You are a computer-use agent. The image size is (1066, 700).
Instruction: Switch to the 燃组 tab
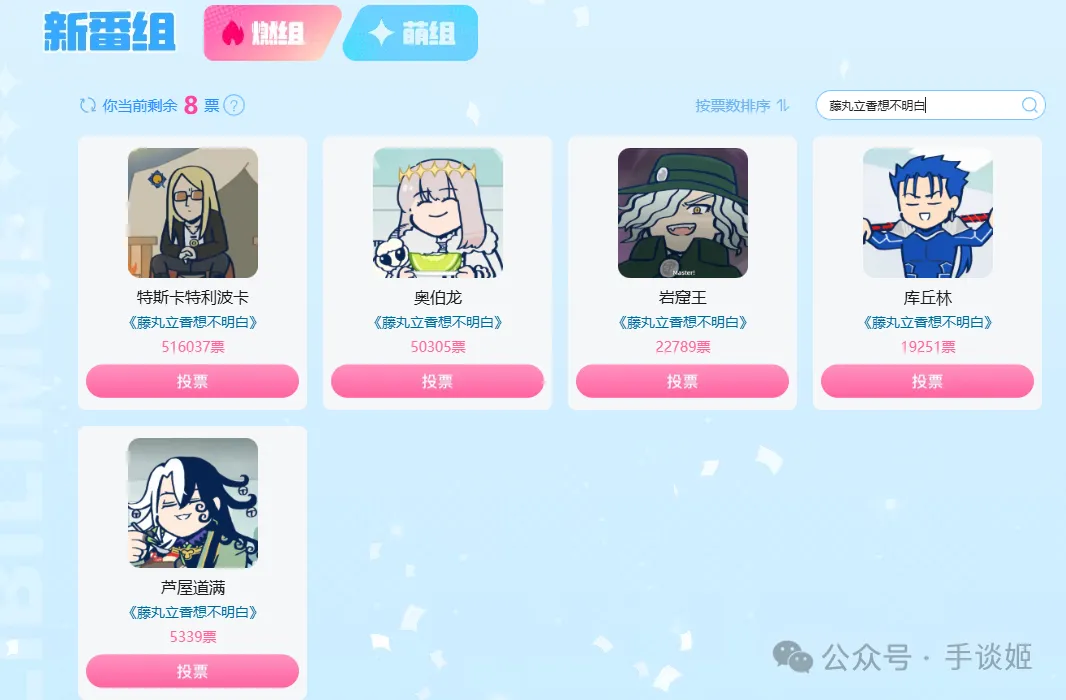270,33
